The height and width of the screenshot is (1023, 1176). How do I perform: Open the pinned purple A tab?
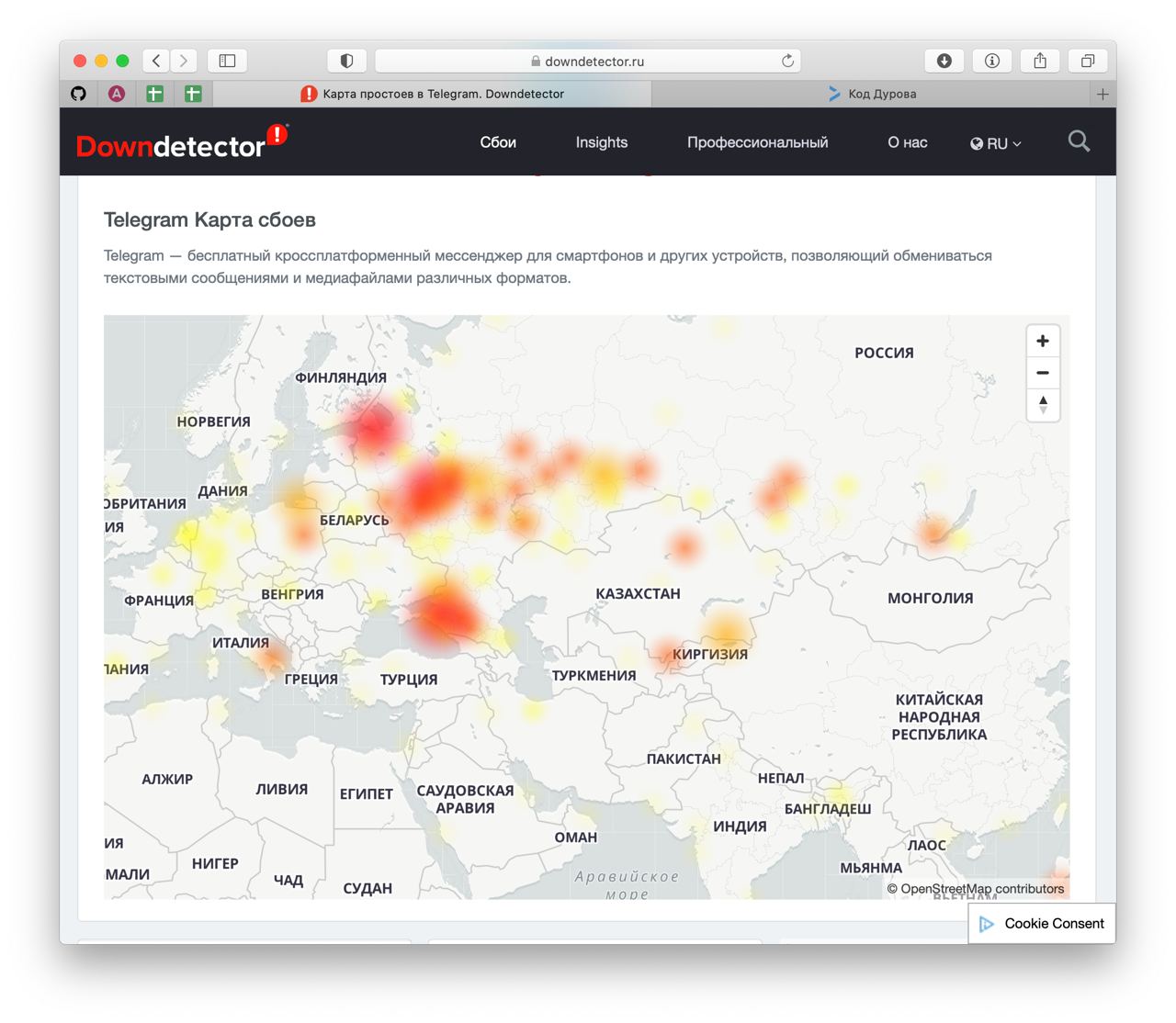click(x=117, y=94)
